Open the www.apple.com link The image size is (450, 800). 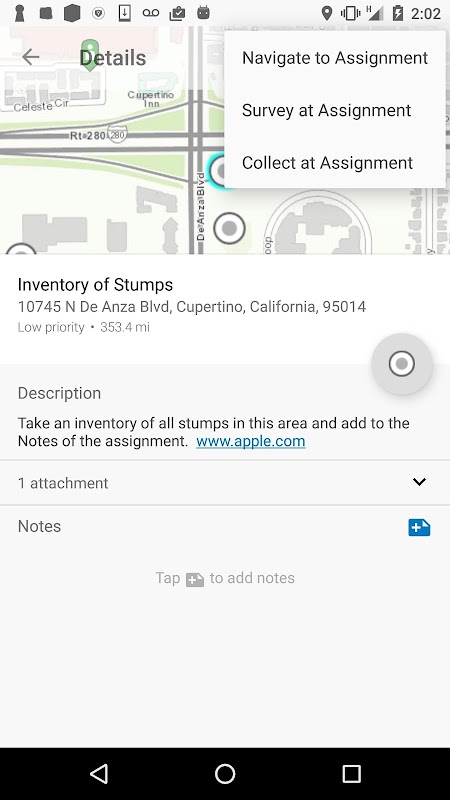pyautogui.click(x=251, y=441)
